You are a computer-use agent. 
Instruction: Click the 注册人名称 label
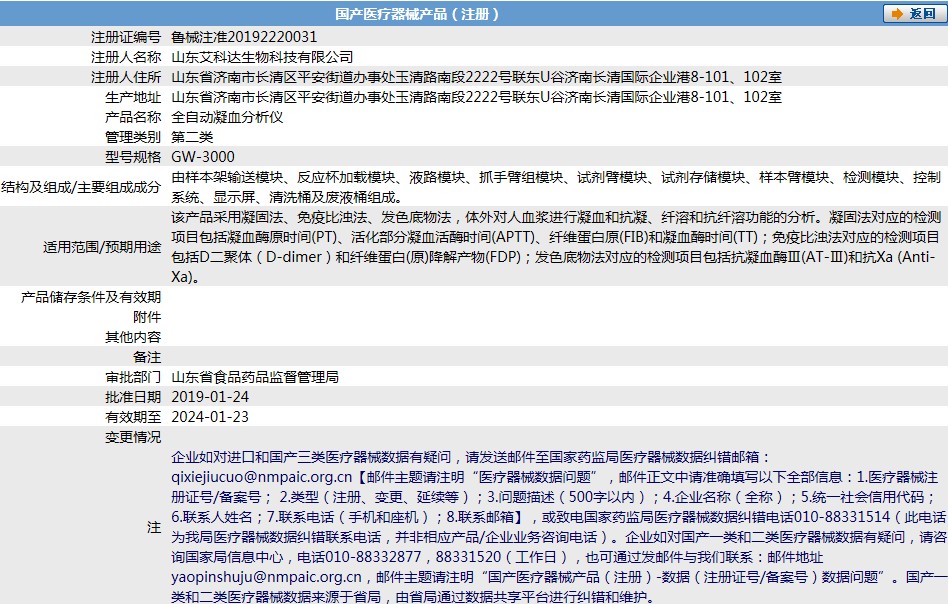click(x=126, y=57)
